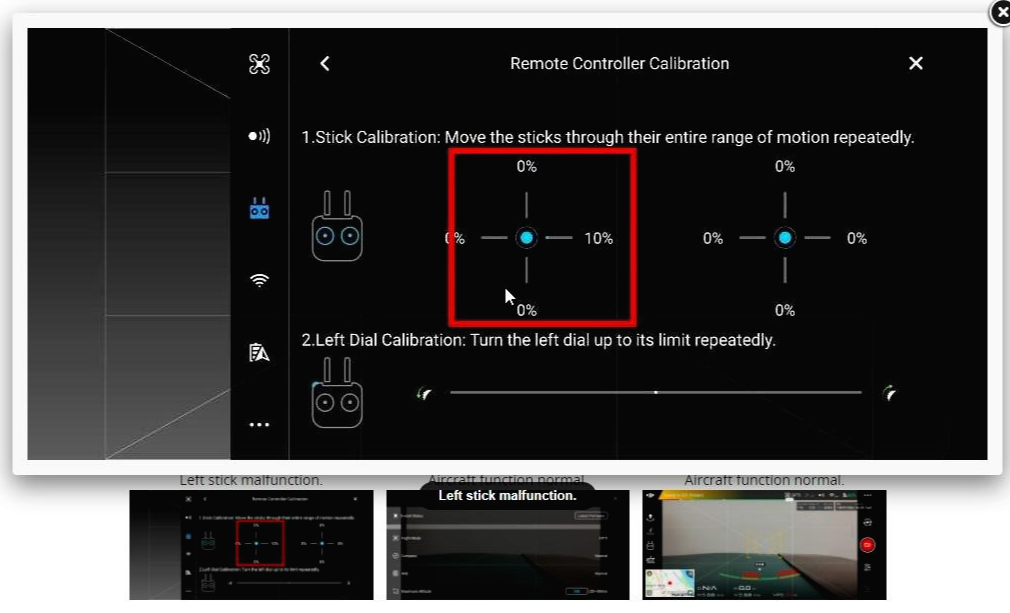This screenshot has height=613, width=1010.
Task: Close the enlarged image lightbox overlay
Action: click(x=1000, y=12)
